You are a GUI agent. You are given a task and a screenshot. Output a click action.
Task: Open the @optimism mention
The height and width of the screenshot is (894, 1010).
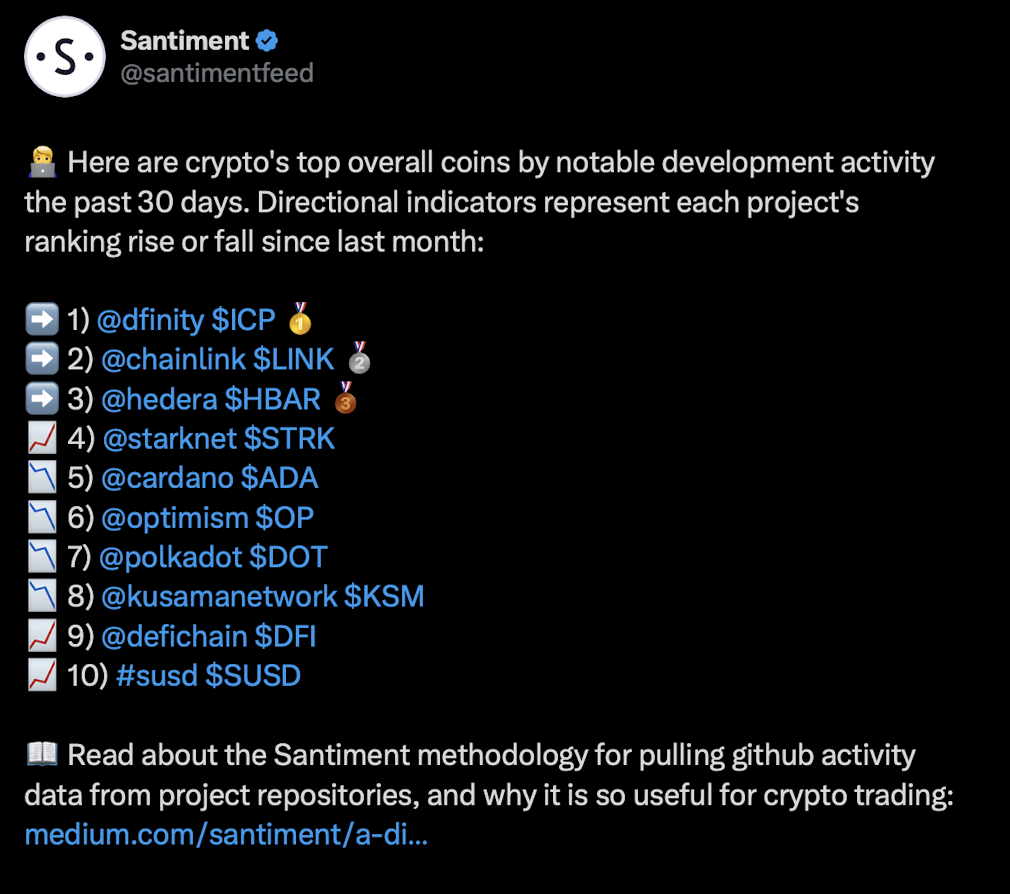tap(175, 517)
